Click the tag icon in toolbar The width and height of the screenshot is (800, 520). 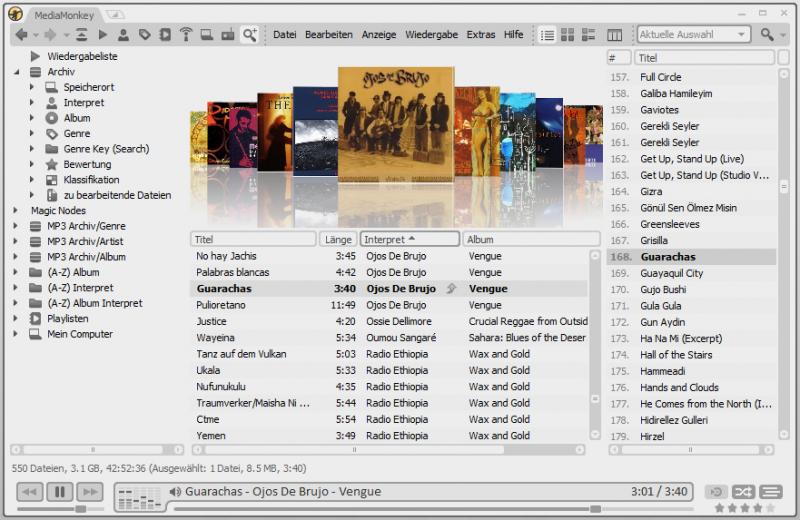[145, 34]
